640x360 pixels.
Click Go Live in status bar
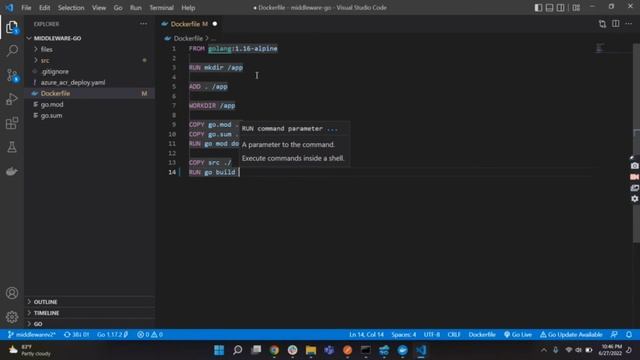pyautogui.click(x=518, y=334)
